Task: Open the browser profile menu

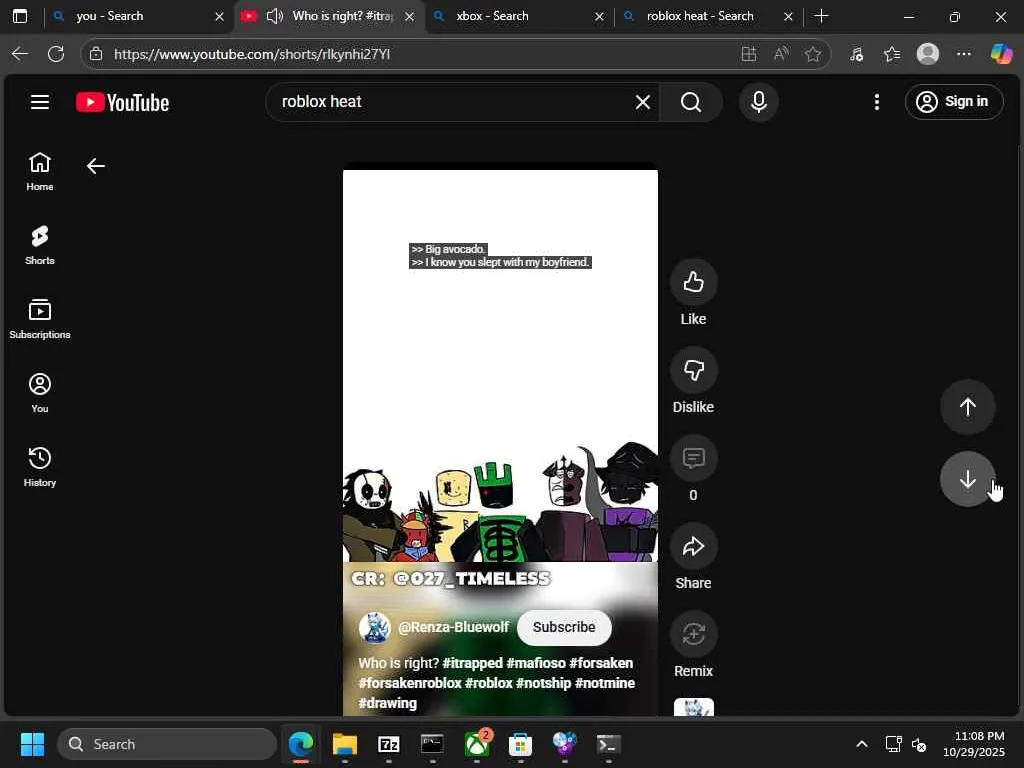Action: (927, 54)
